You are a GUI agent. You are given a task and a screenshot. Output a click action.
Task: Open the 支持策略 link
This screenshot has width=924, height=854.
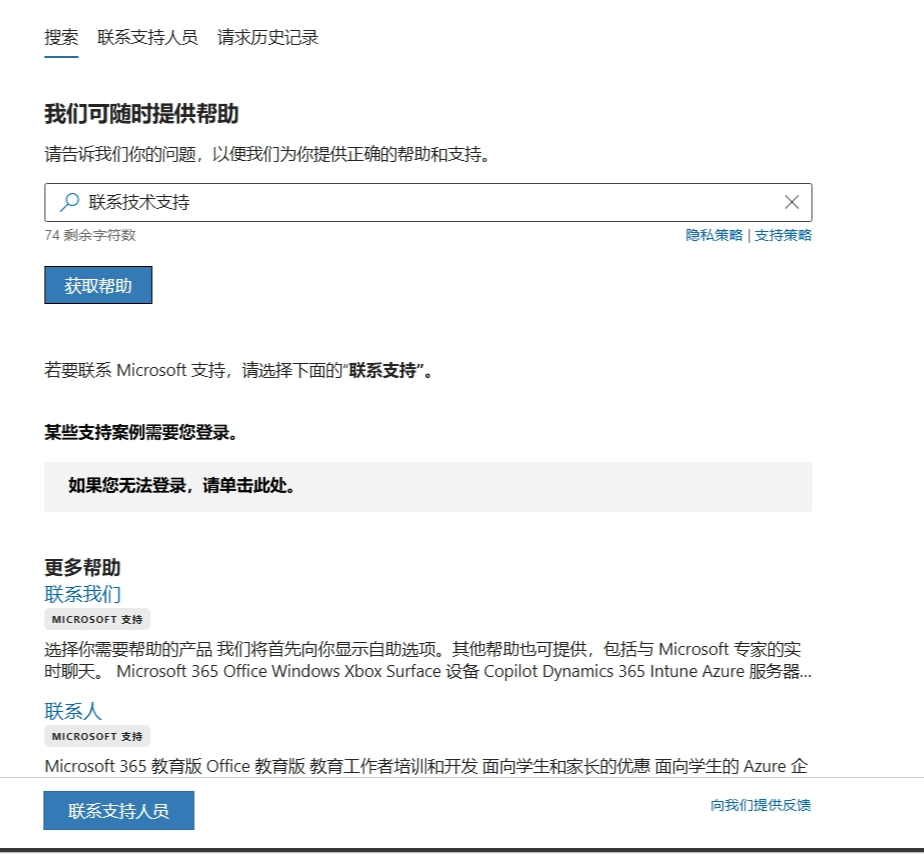783,235
